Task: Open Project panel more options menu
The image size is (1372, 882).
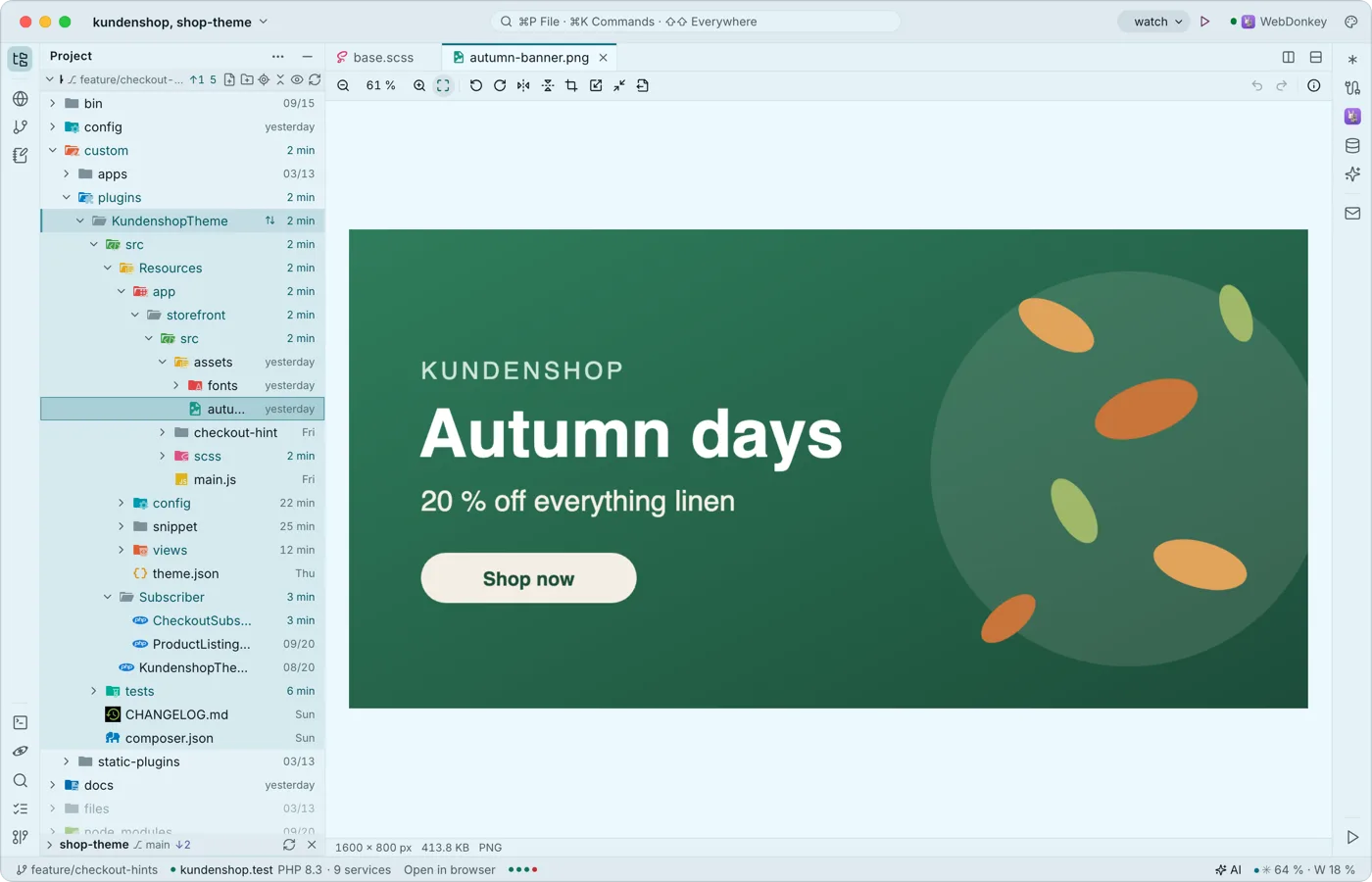Action: click(x=278, y=57)
